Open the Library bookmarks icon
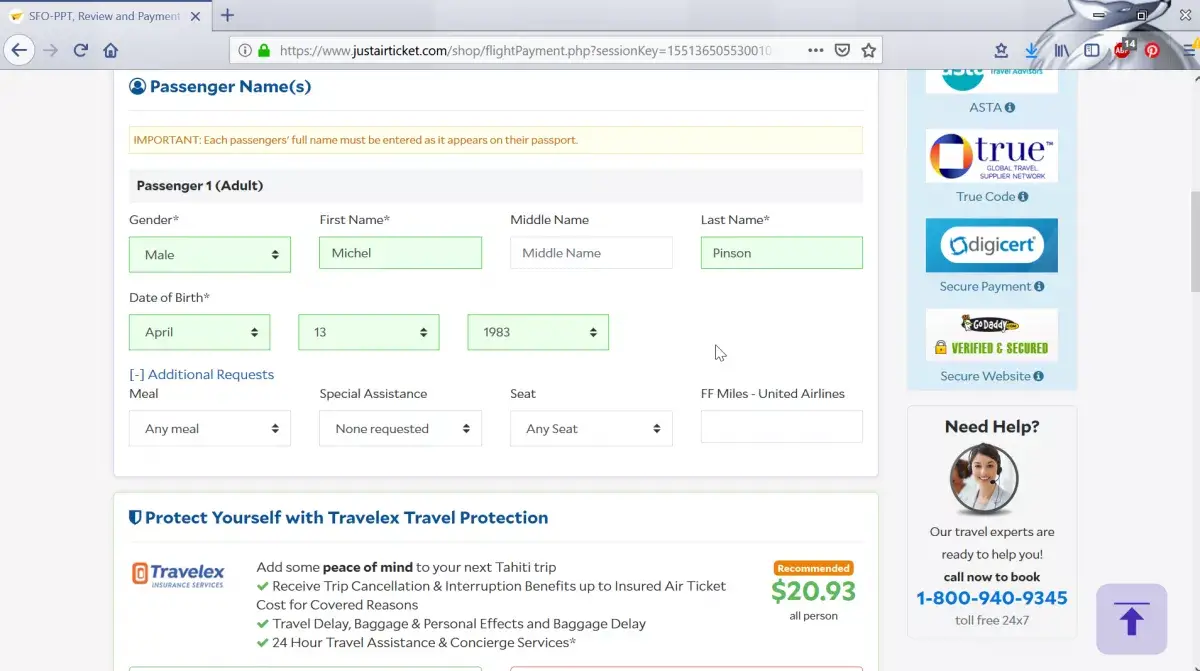This screenshot has width=1200, height=671. click(x=1061, y=50)
